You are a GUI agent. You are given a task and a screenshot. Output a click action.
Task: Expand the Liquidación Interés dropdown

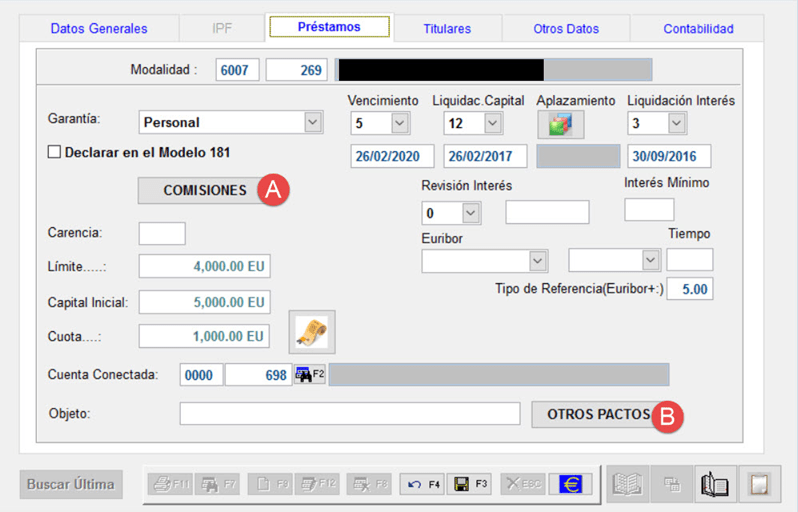(x=676, y=122)
